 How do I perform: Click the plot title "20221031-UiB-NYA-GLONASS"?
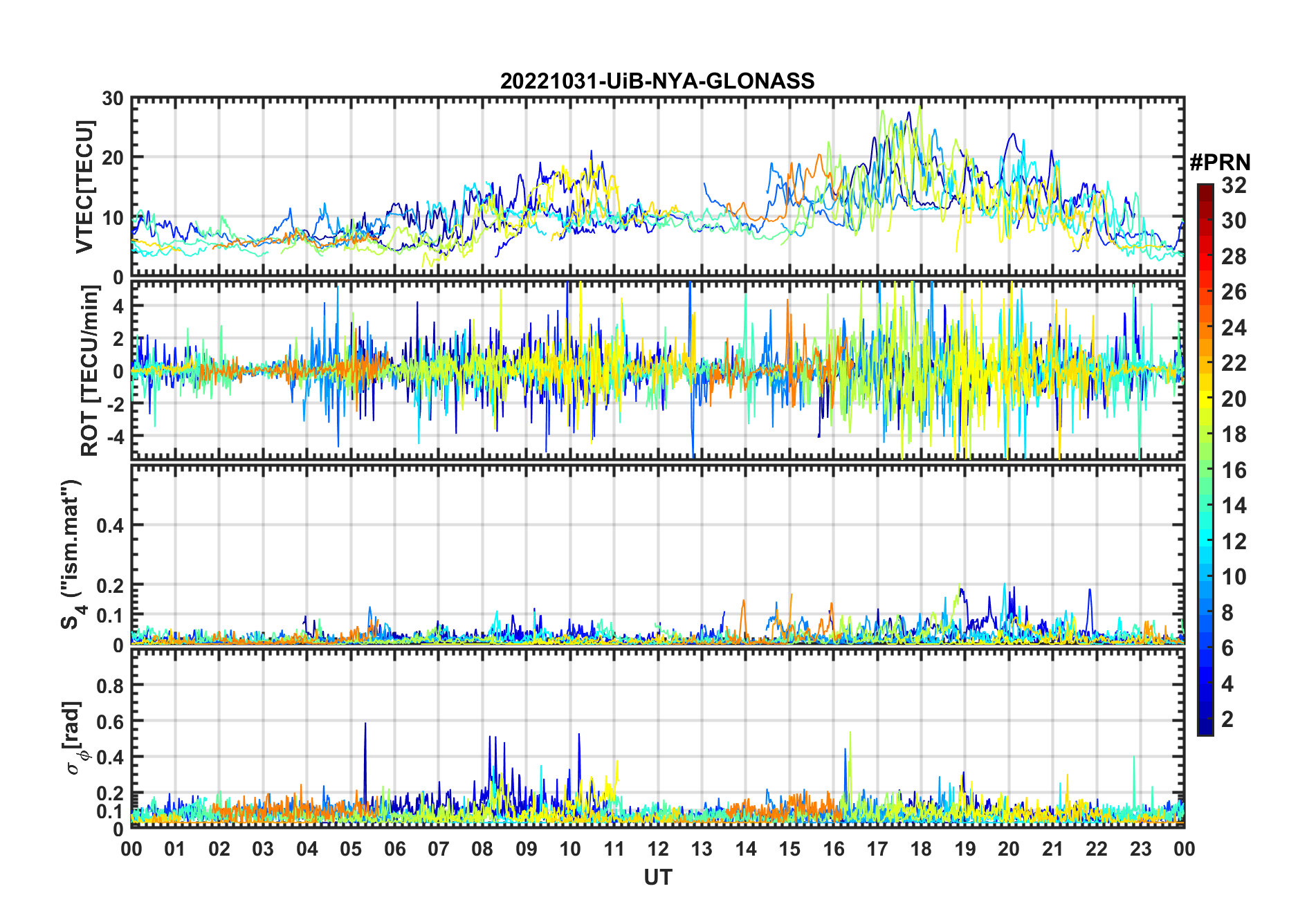point(657,81)
